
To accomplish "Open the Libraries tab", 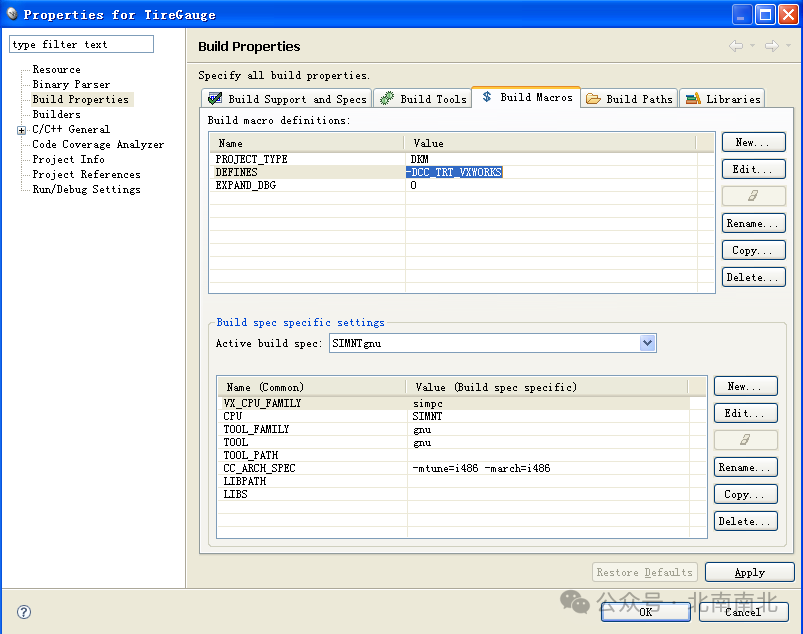I will 723,98.
